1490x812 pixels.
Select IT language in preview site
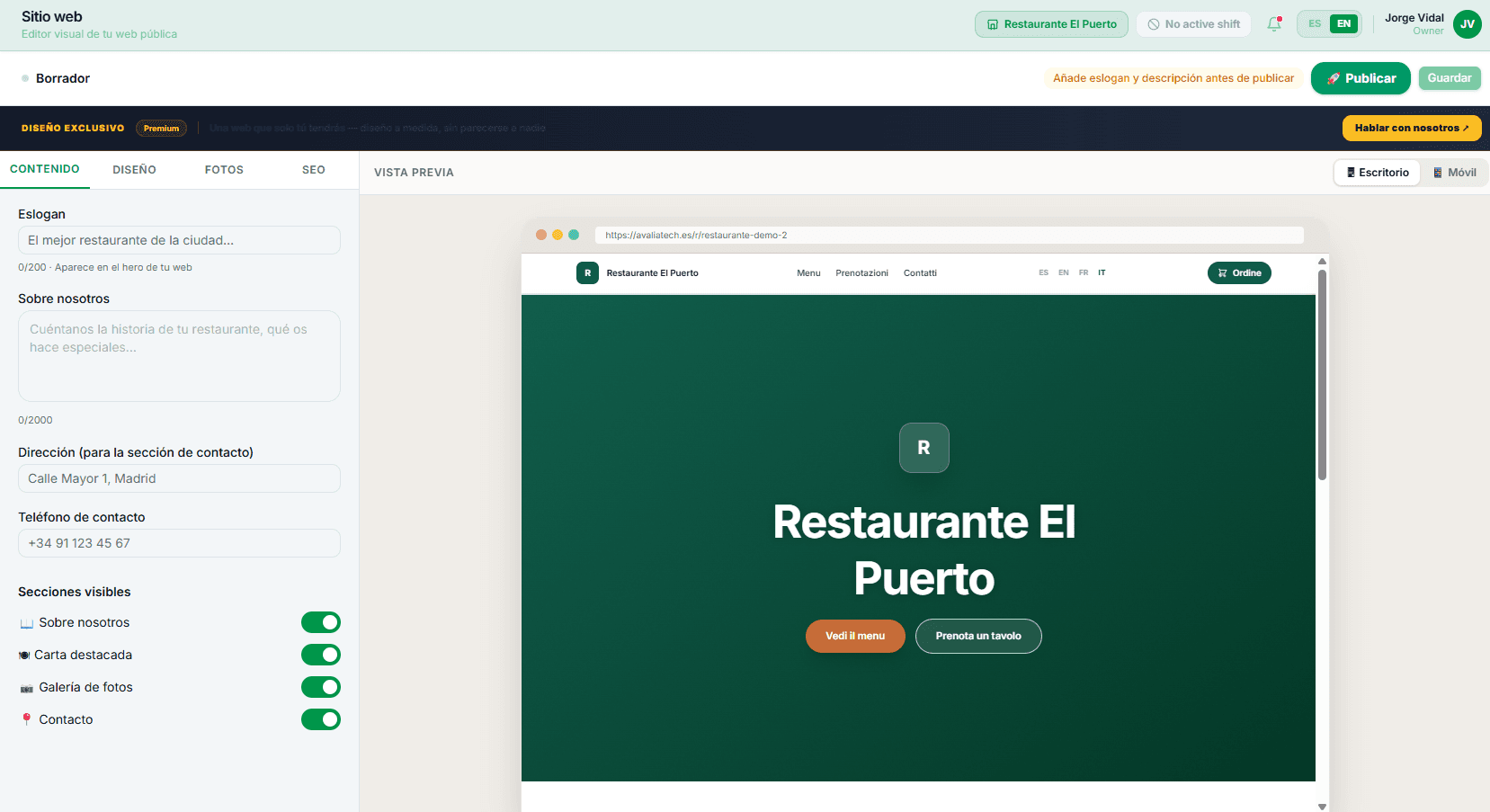[x=1102, y=272]
